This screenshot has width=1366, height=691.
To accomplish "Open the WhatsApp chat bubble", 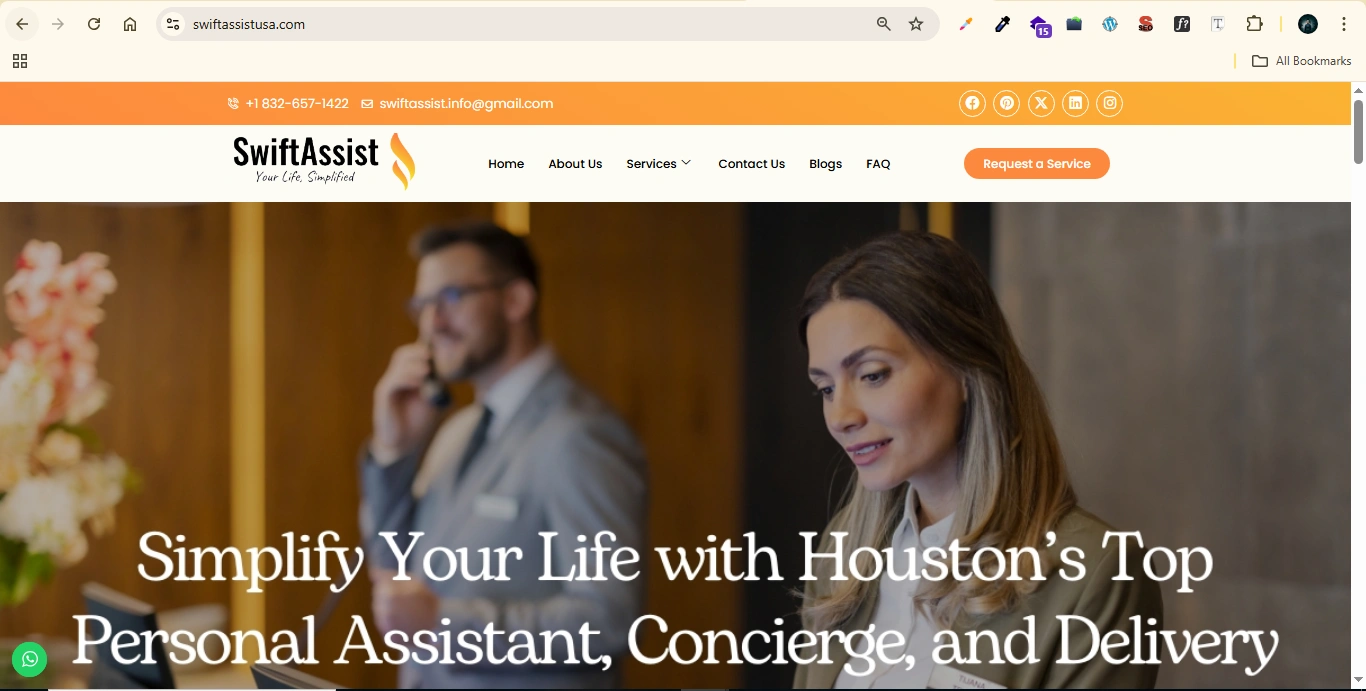I will tap(30, 659).
